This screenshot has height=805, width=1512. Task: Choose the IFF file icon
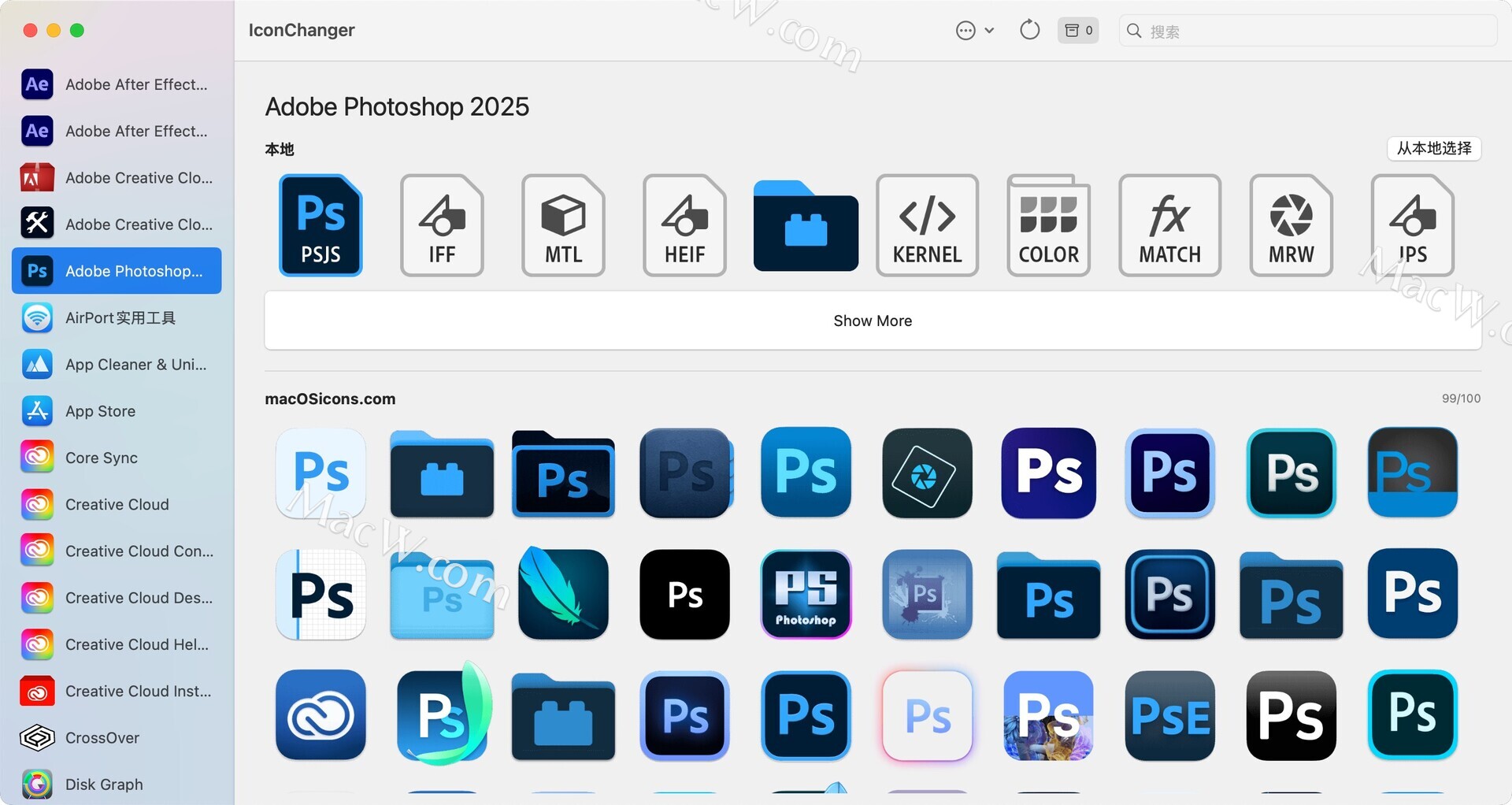[442, 225]
